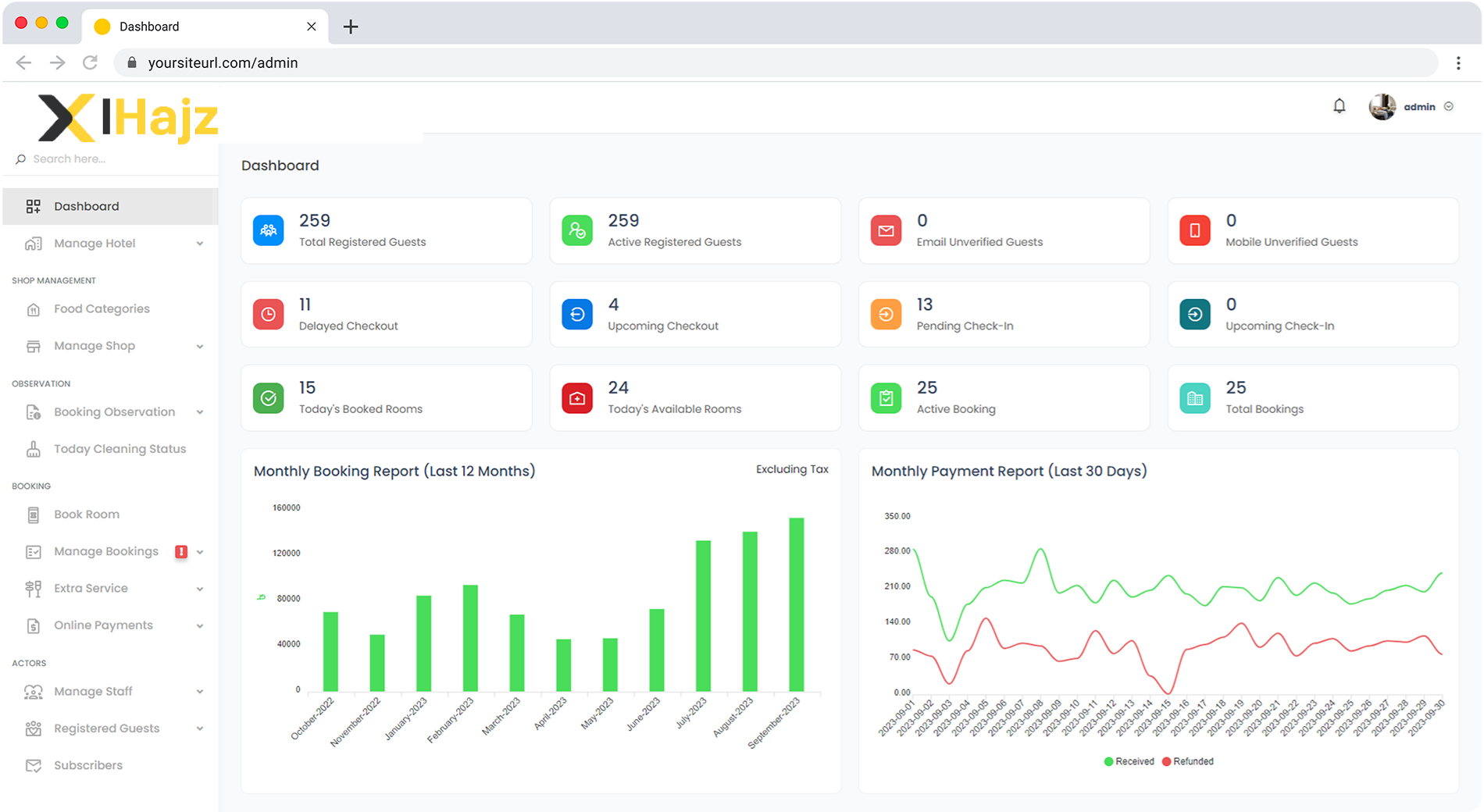
Task: Go to the Subscribers page
Action: click(88, 765)
